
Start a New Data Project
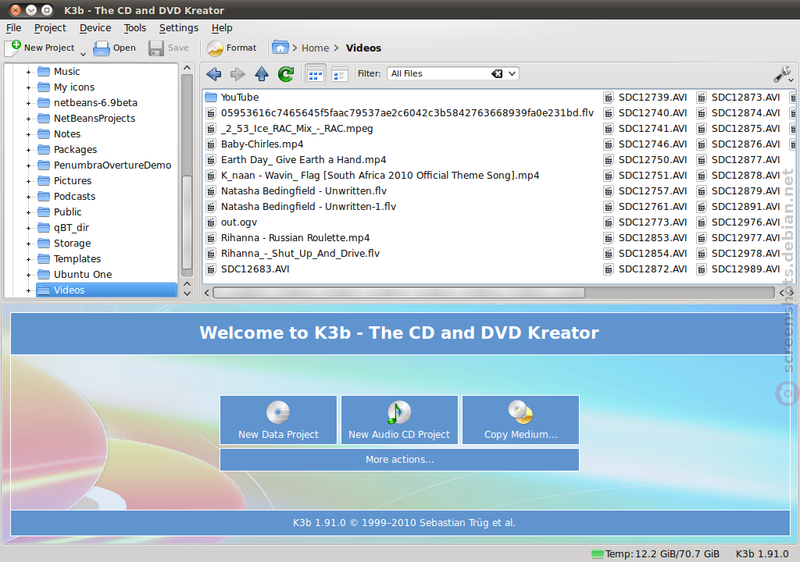coord(279,420)
